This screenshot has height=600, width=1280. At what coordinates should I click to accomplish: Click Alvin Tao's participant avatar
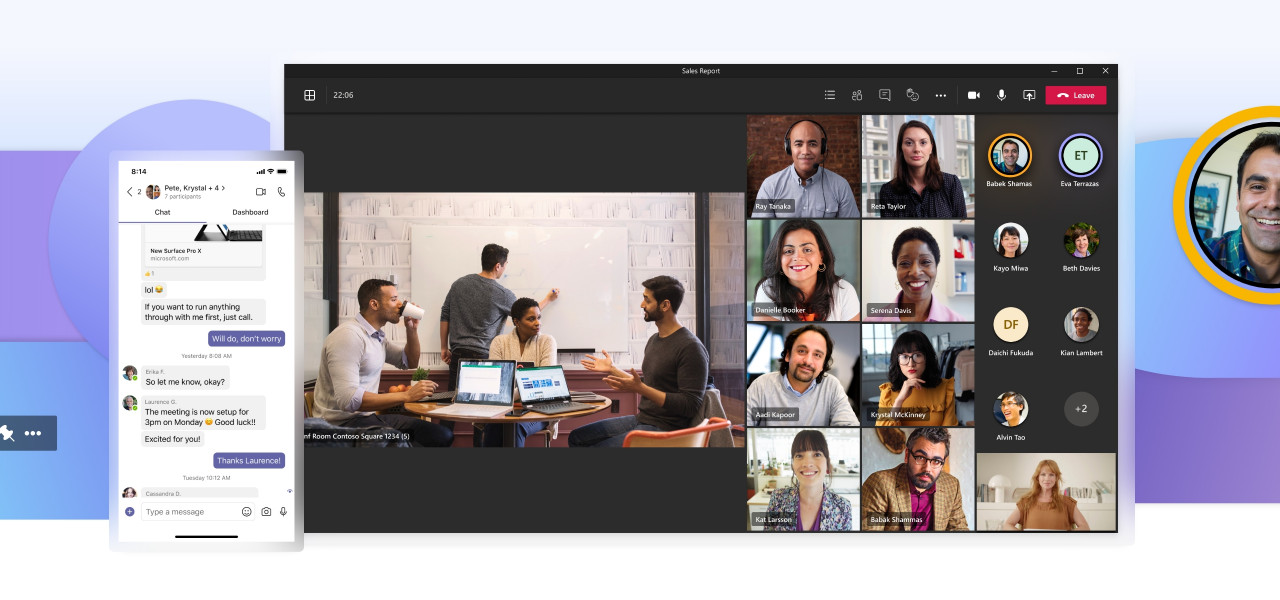tap(1010, 409)
